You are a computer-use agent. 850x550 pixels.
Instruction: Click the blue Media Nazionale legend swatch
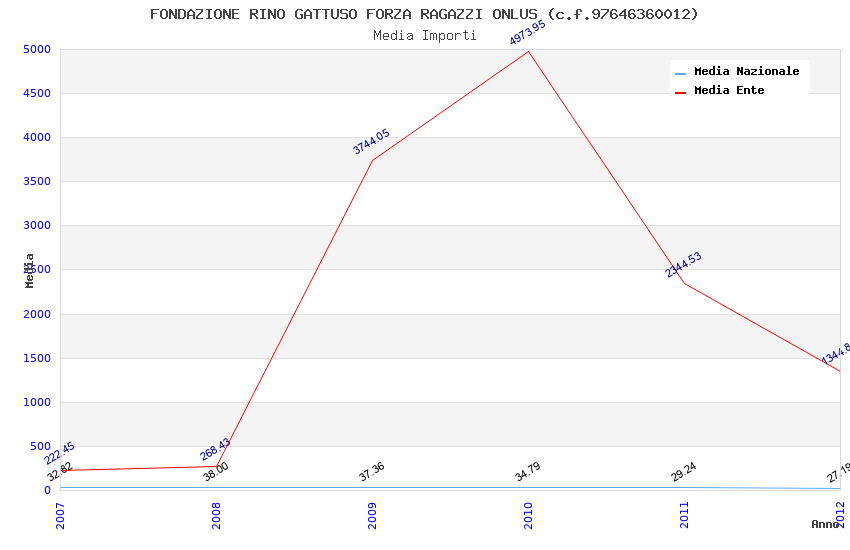[x=680, y=73]
